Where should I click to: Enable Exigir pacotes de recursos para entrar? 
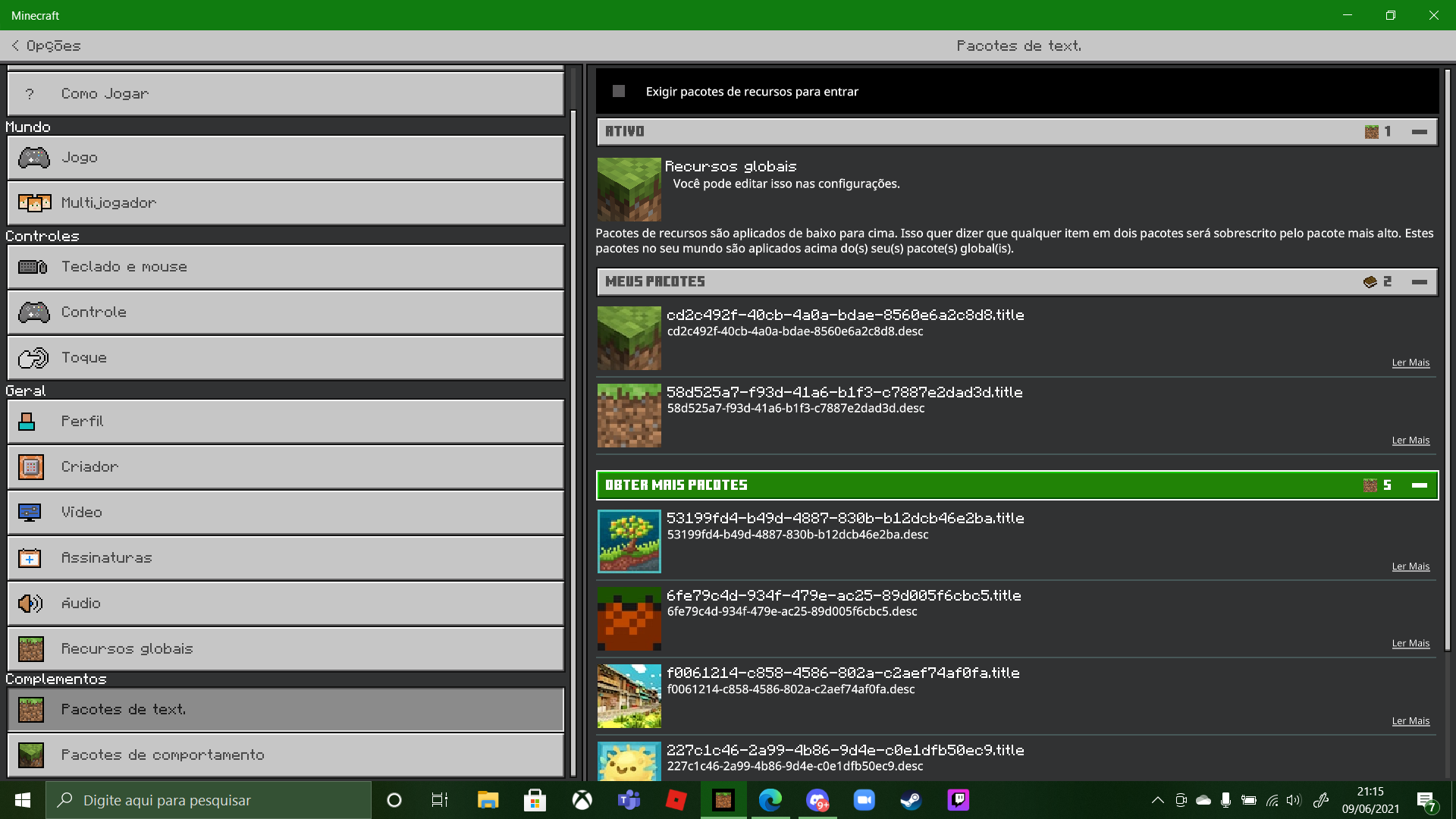click(x=619, y=91)
